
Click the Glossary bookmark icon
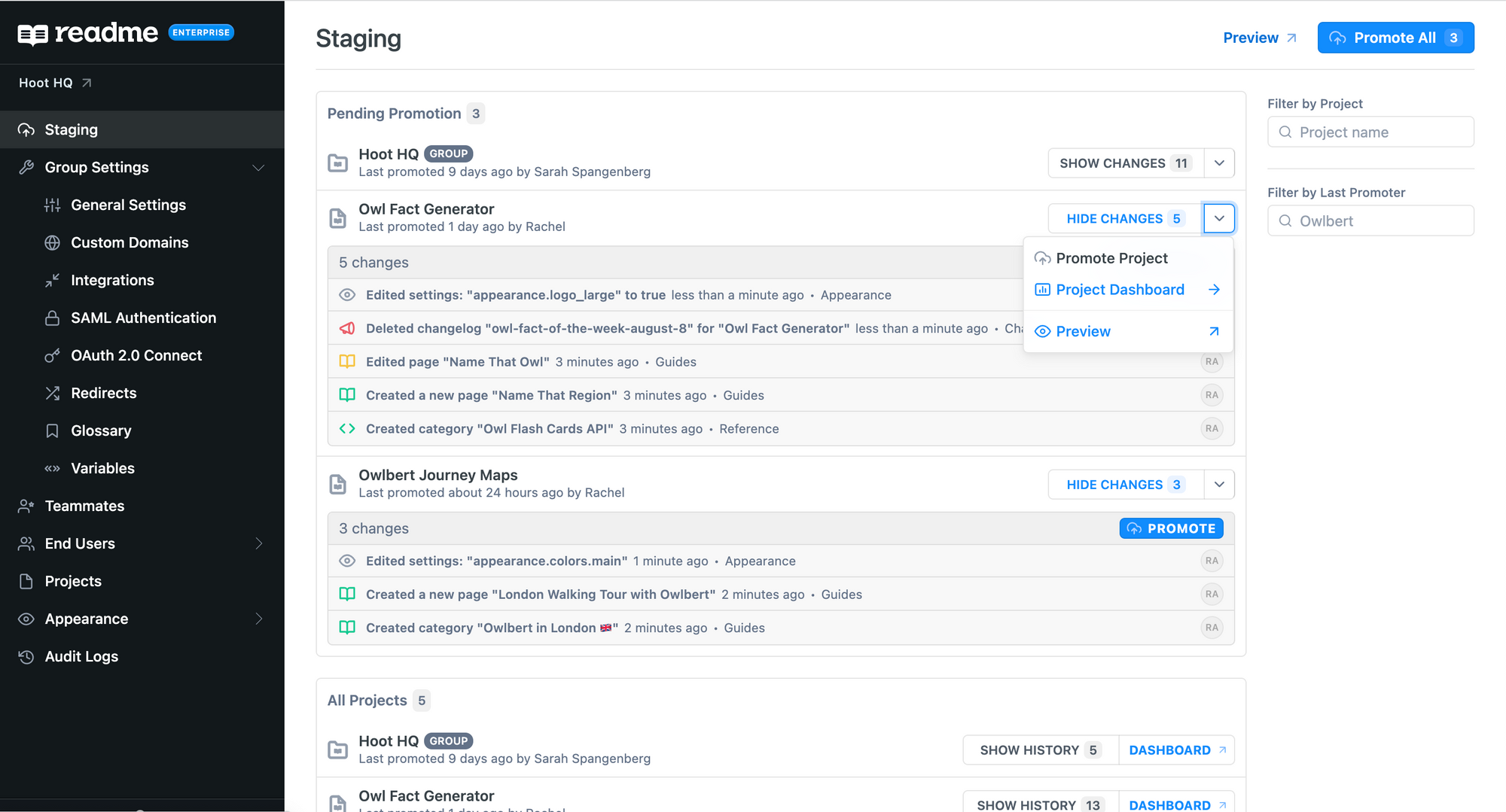(x=52, y=430)
